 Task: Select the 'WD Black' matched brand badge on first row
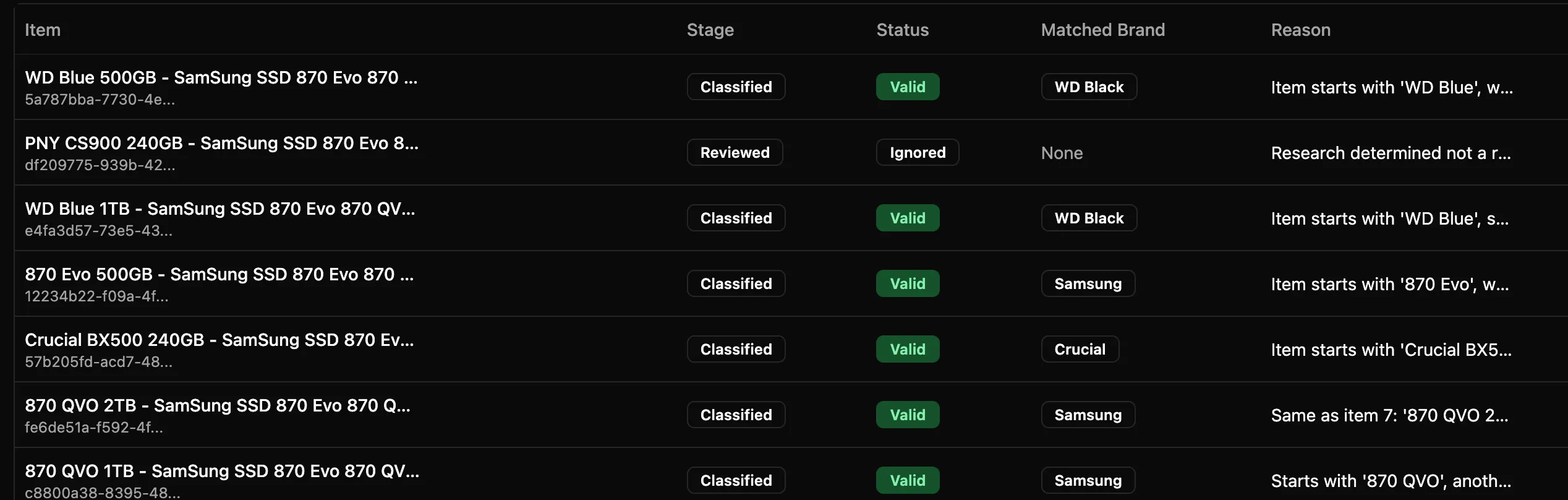1088,87
